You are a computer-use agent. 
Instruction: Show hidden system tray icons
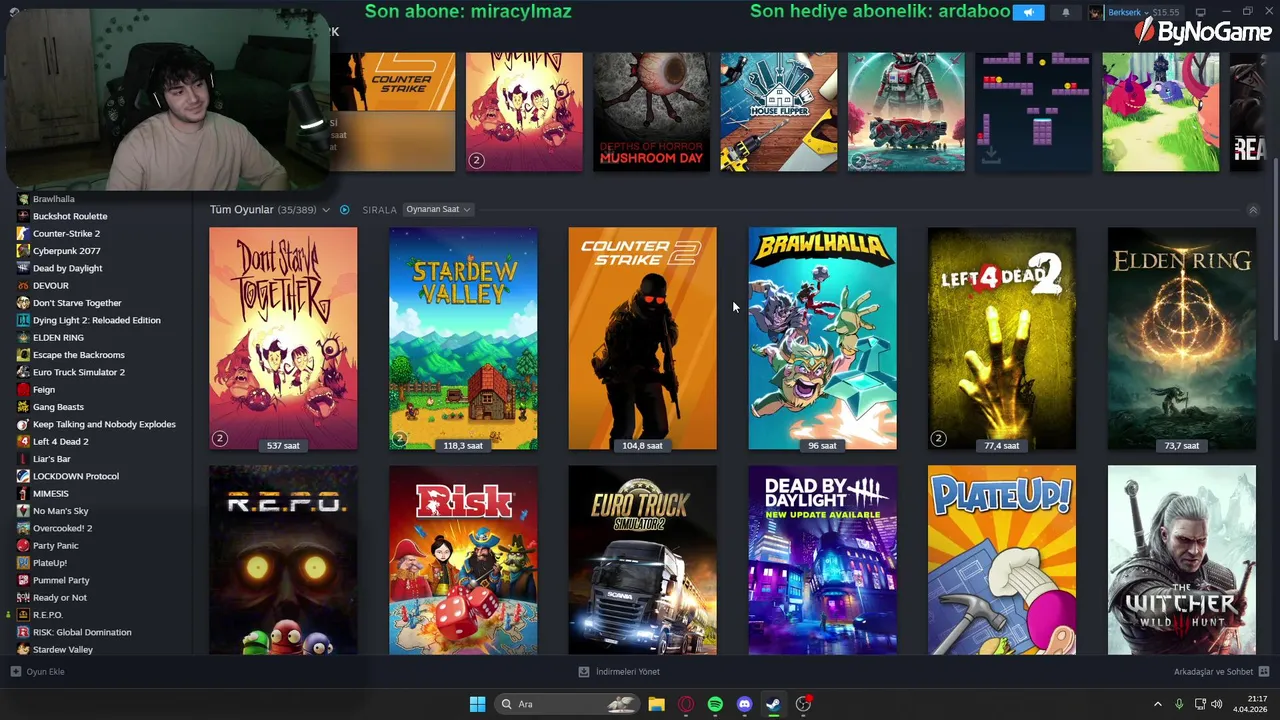tap(1158, 704)
